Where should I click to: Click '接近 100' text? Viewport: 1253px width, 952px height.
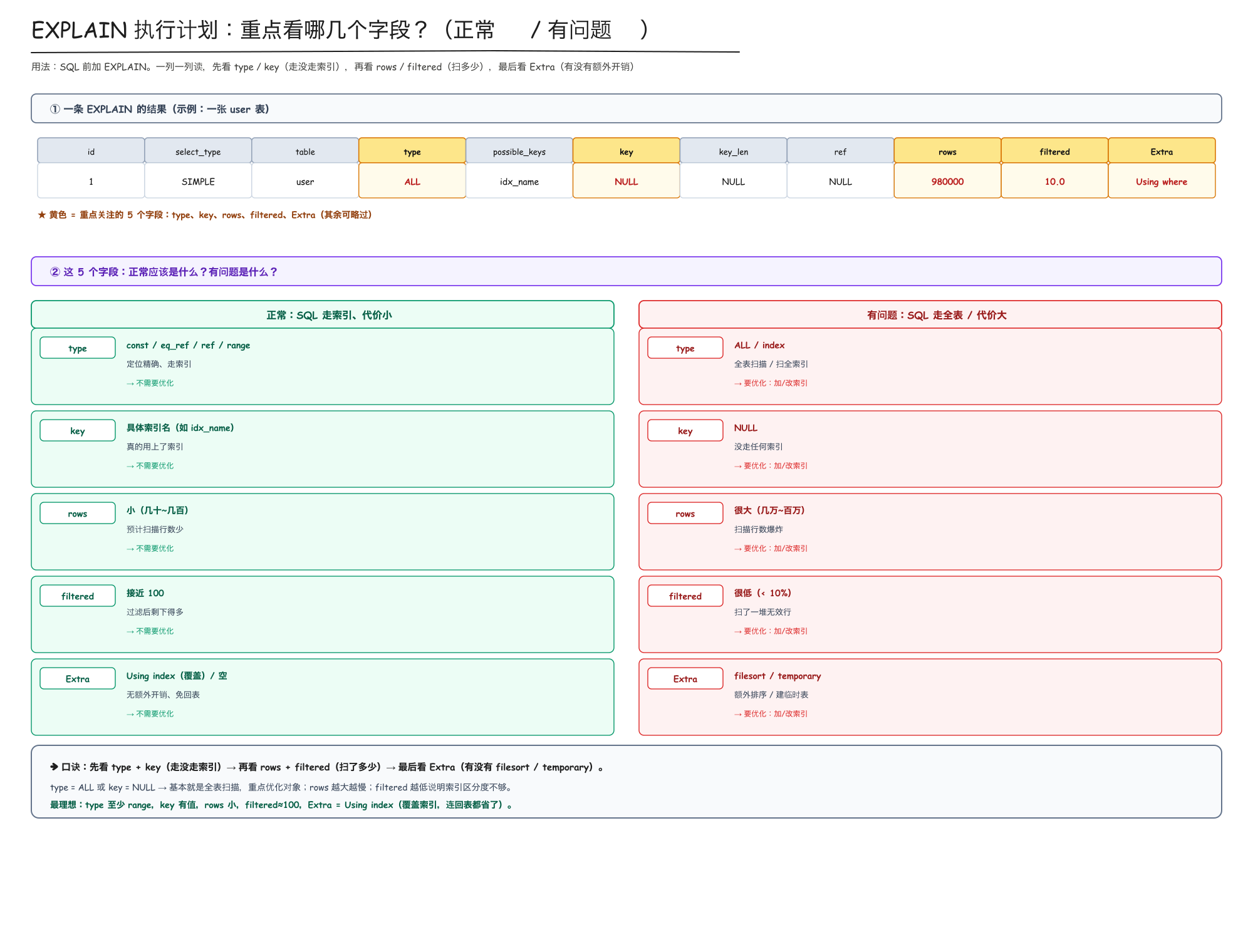coord(145,593)
